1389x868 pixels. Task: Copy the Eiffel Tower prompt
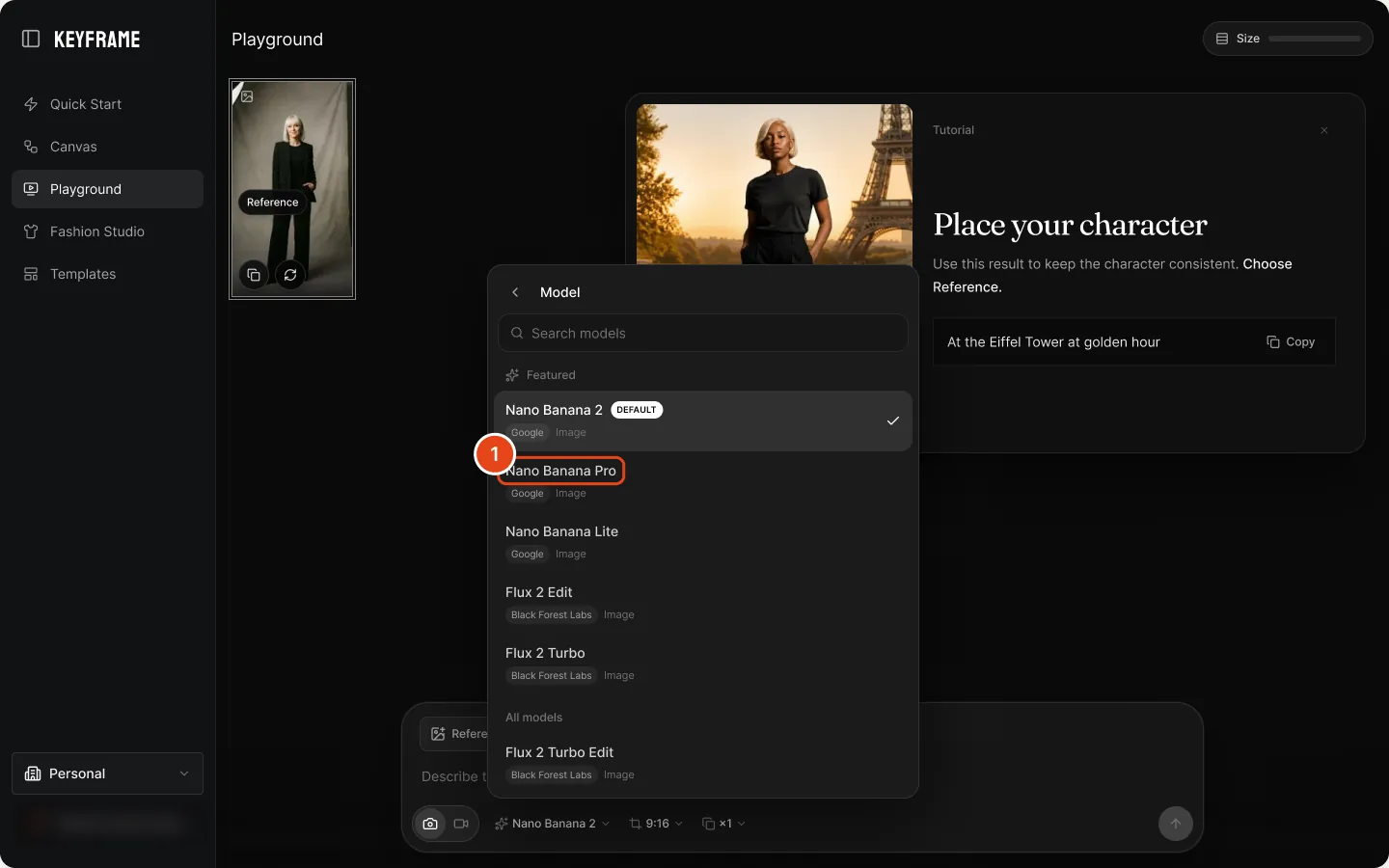pos(1291,342)
